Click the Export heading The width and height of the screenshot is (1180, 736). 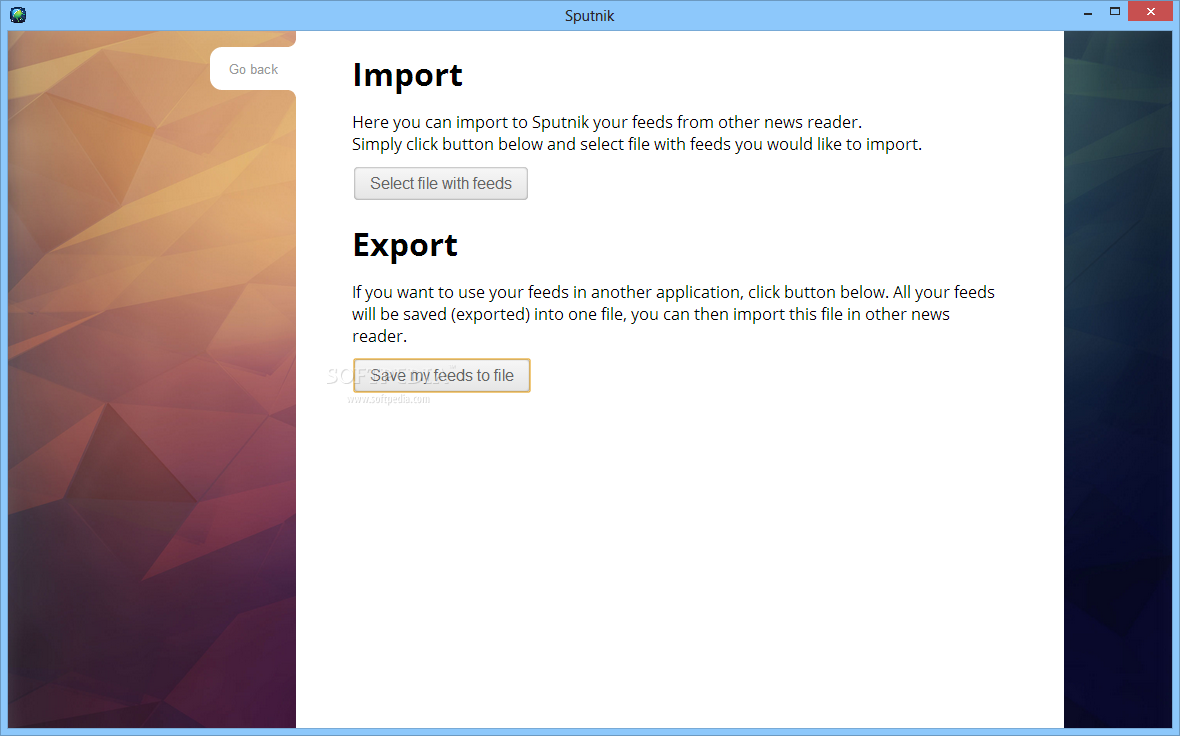pyautogui.click(x=405, y=245)
